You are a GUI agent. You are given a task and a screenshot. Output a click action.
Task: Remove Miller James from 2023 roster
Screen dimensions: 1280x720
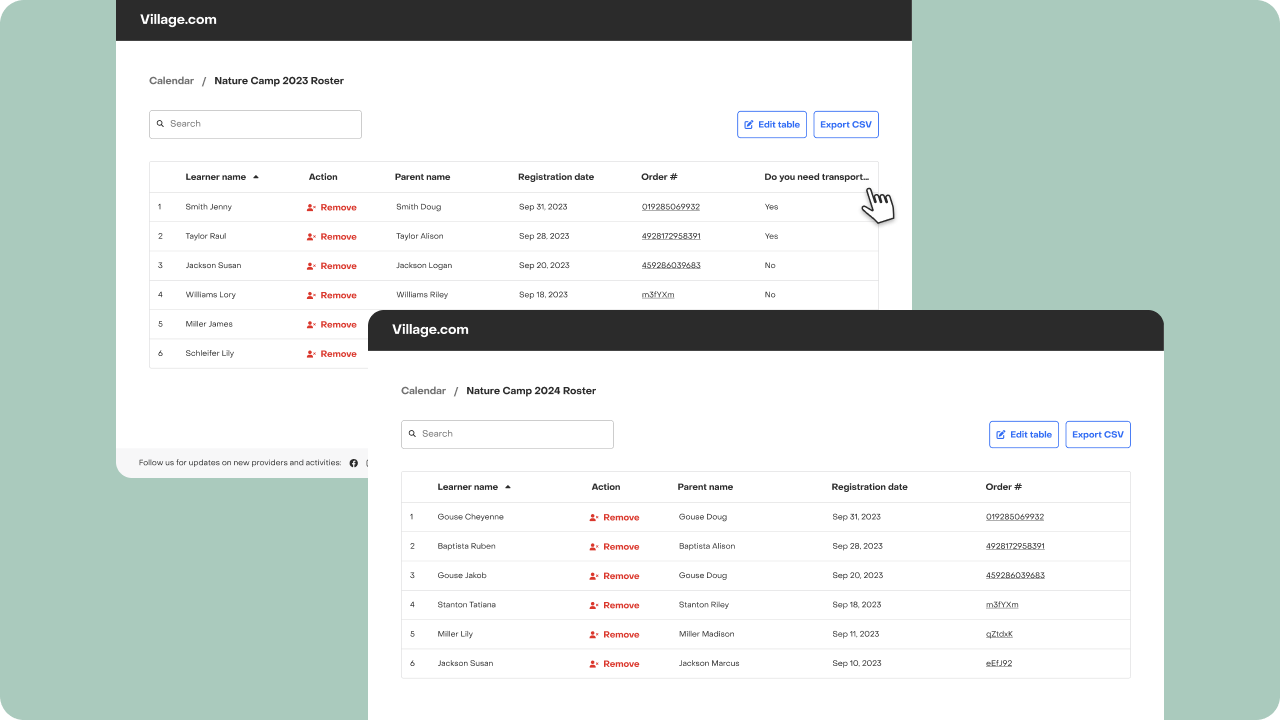[x=331, y=325]
